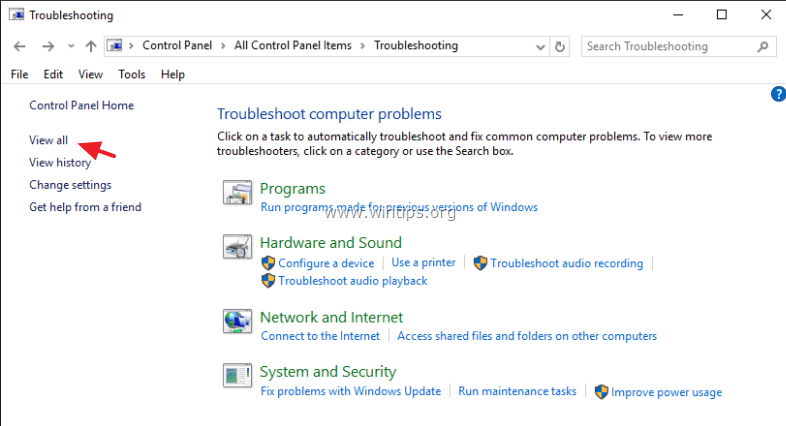The height and width of the screenshot is (426, 786).
Task: Click the Search Troubleshooting input field
Action: 678,46
